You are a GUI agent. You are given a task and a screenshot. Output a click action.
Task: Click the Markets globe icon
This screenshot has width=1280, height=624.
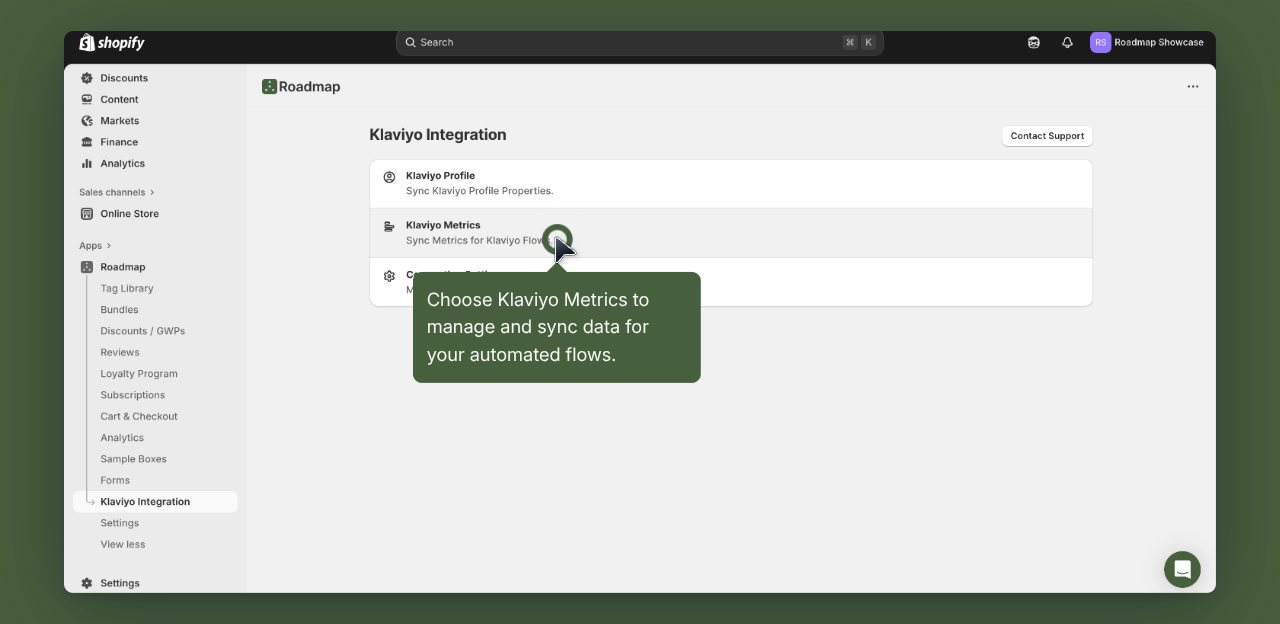point(87,120)
